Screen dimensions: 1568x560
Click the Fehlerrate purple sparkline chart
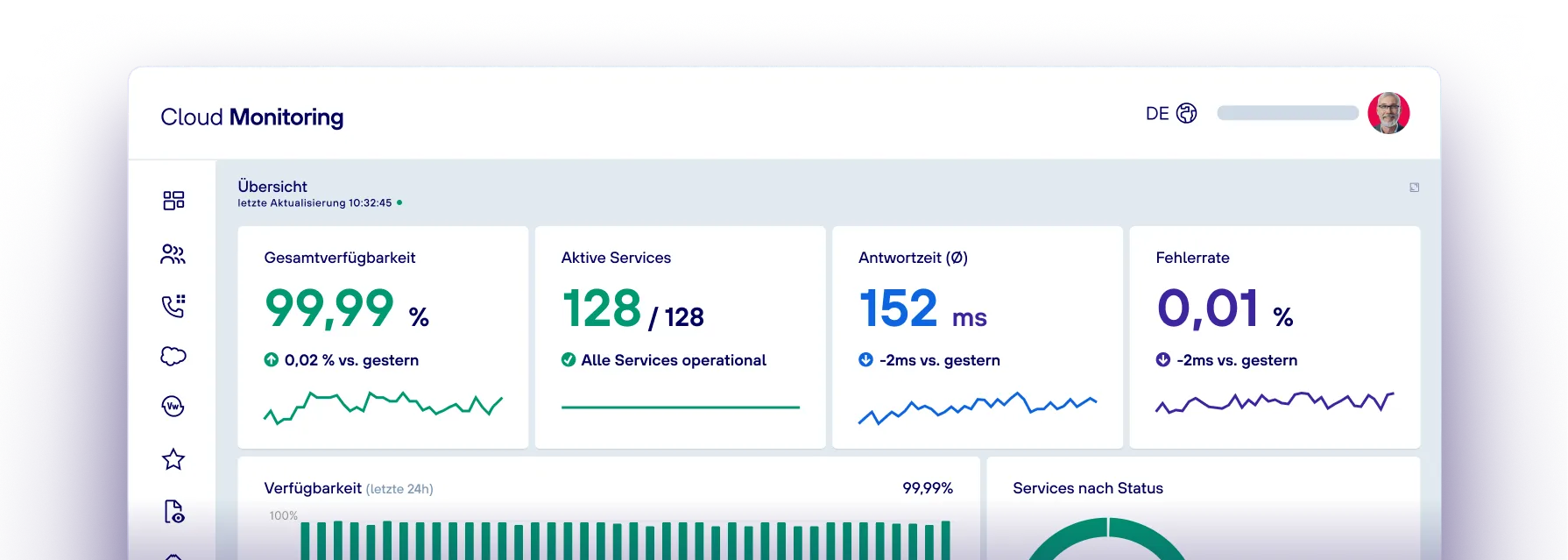coord(1275,402)
